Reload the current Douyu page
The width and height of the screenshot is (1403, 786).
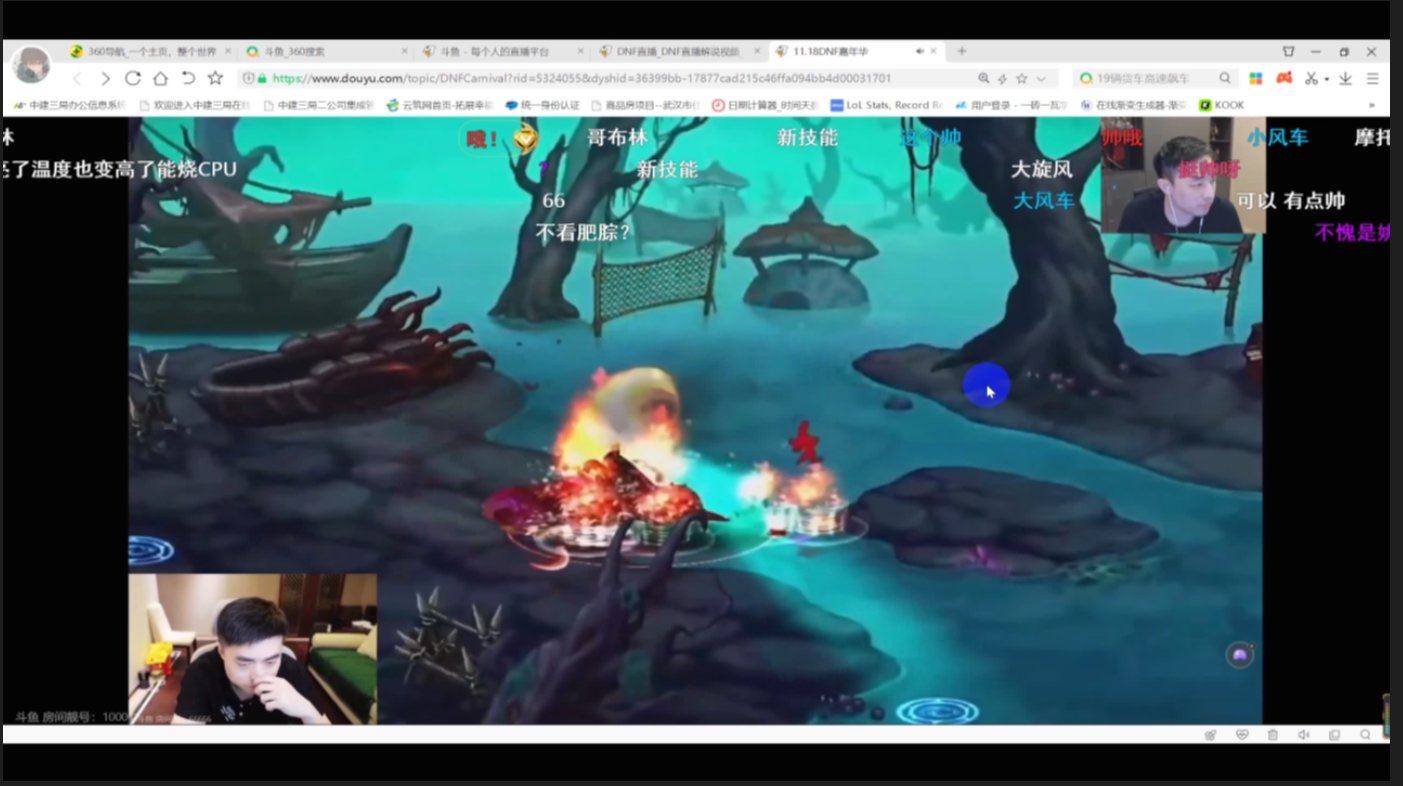(x=132, y=78)
